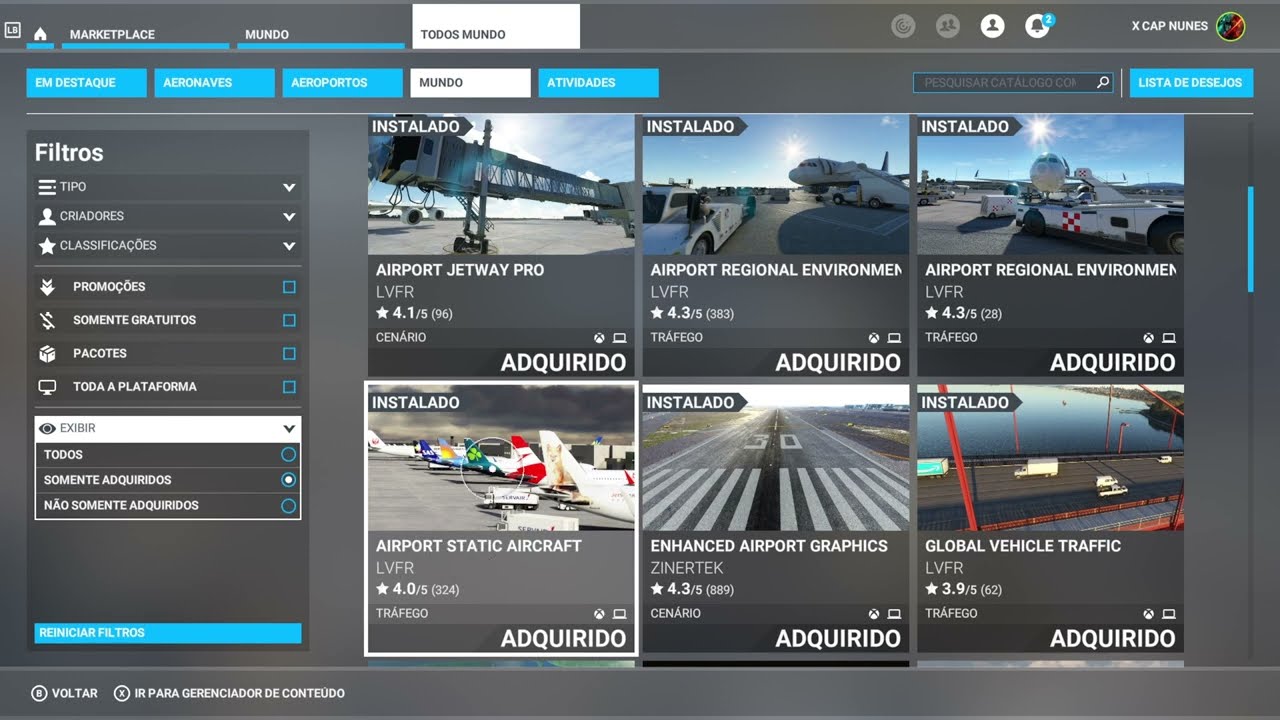
Task: Click the blue catalog scrollbar
Action: (x=1250, y=239)
